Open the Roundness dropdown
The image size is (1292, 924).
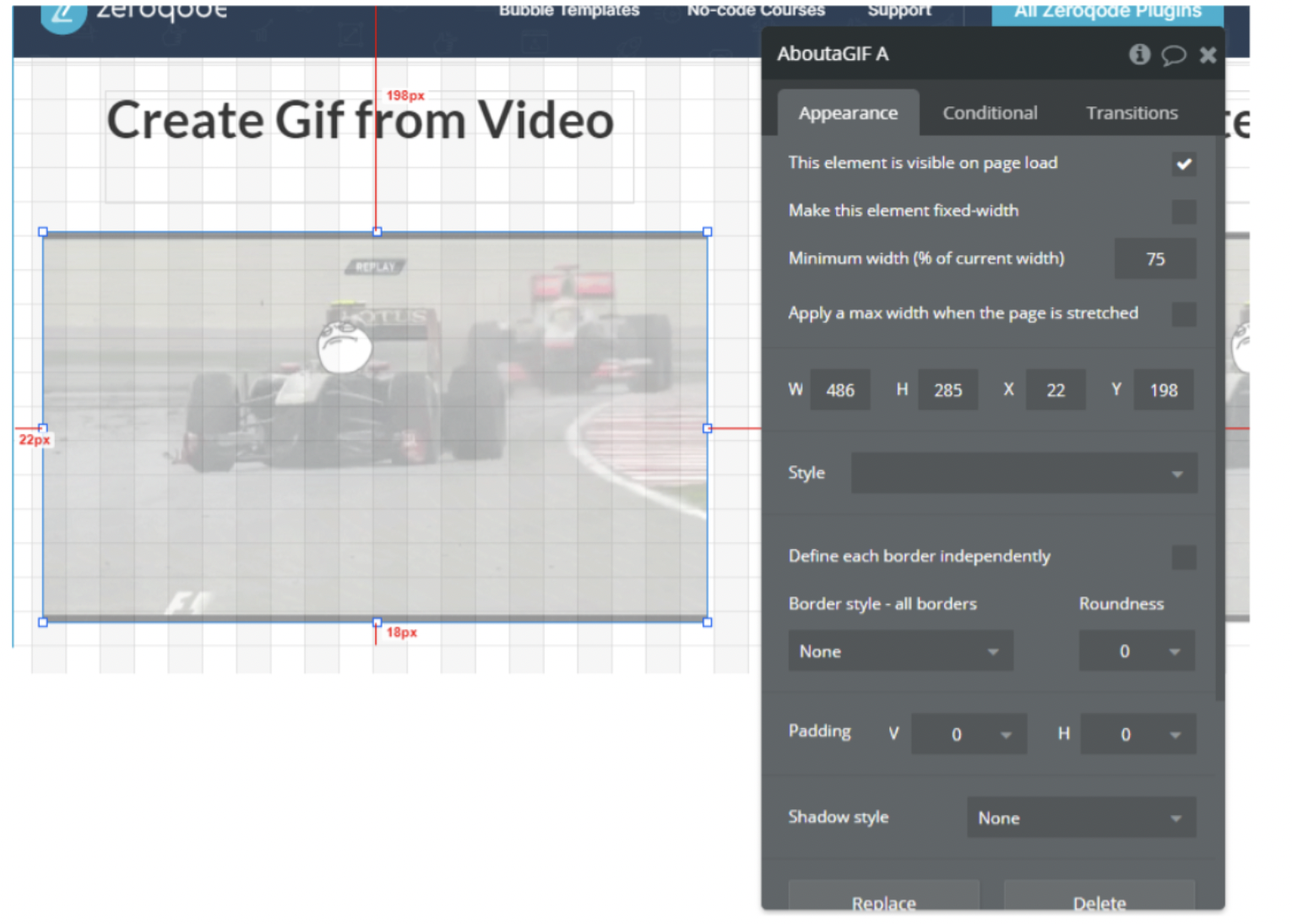[1137, 651]
